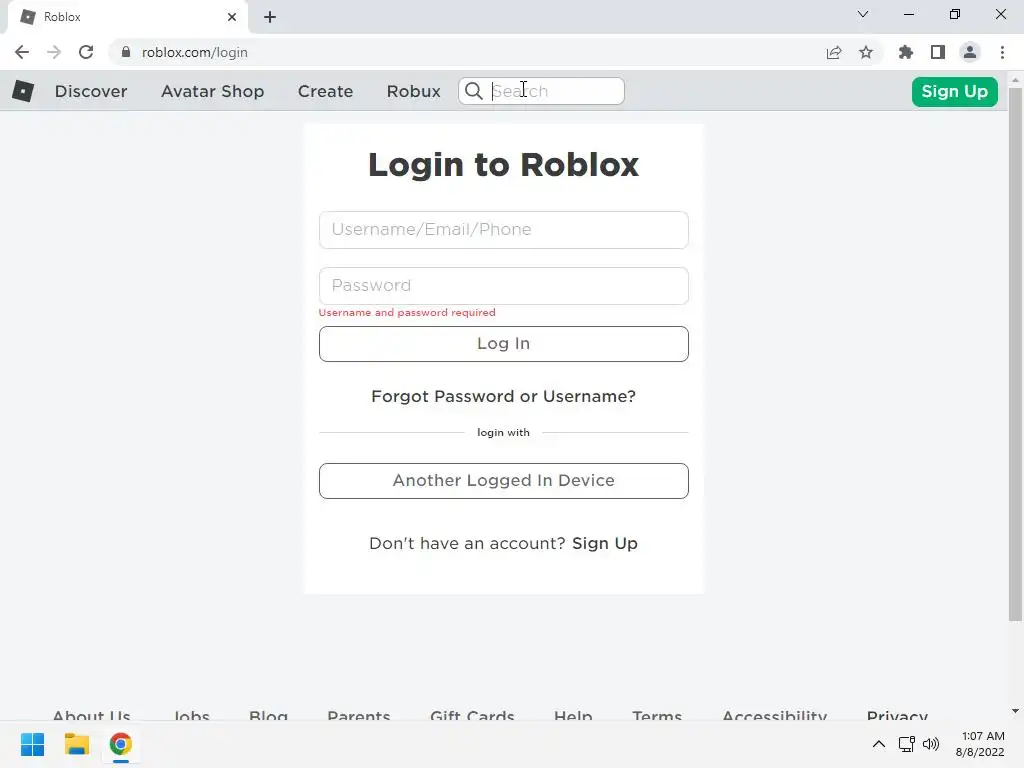
Task: Click the 'login with' divider label
Action: coord(504,432)
